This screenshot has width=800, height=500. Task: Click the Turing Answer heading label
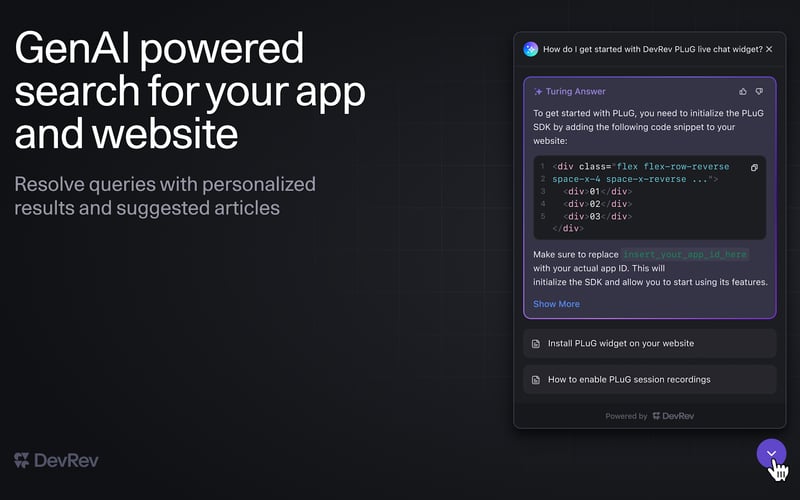pyautogui.click(x=576, y=91)
